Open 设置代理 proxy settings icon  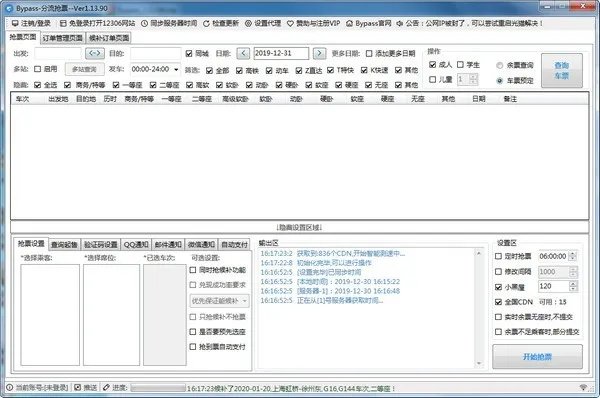(x=248, y=23)
